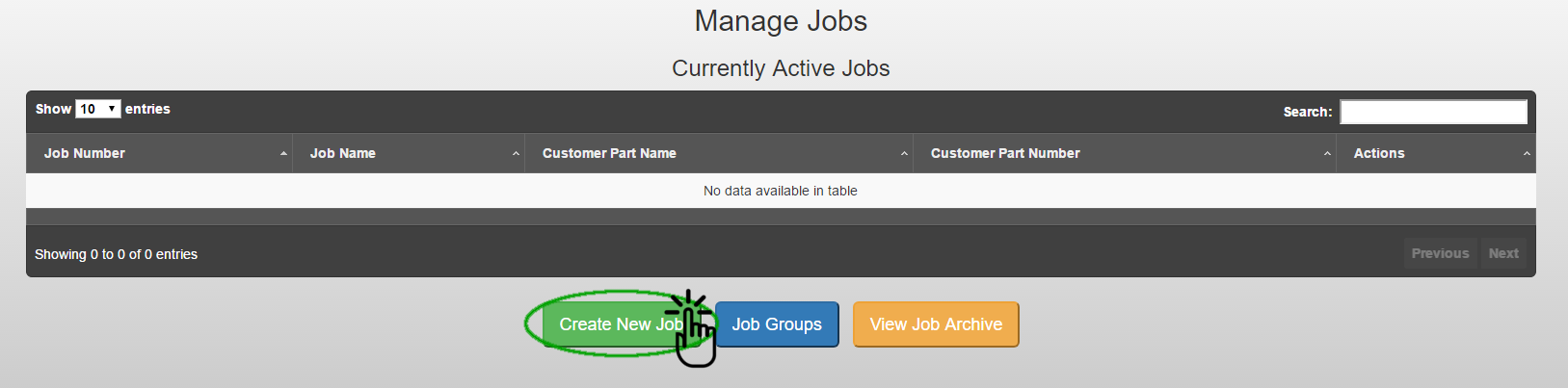Sort by Customer Part Name header text
The width and height of the screenshot is (1568, 388).
tap(609, 153)
